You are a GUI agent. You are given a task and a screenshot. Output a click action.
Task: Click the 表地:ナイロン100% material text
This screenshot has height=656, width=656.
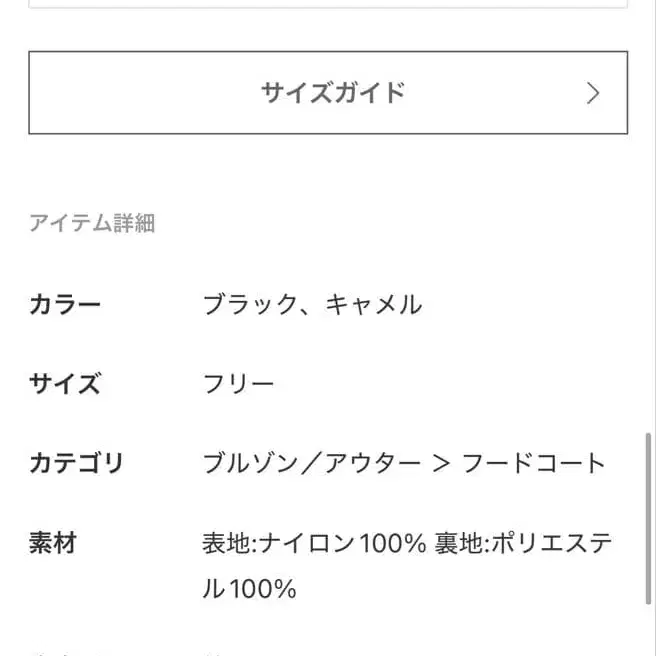314,544
